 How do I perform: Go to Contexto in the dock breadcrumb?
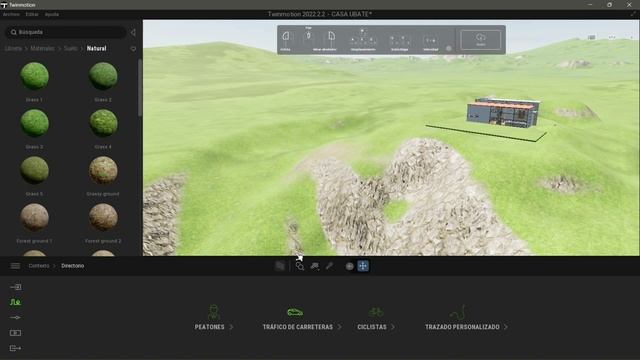(x=39, y=266)
